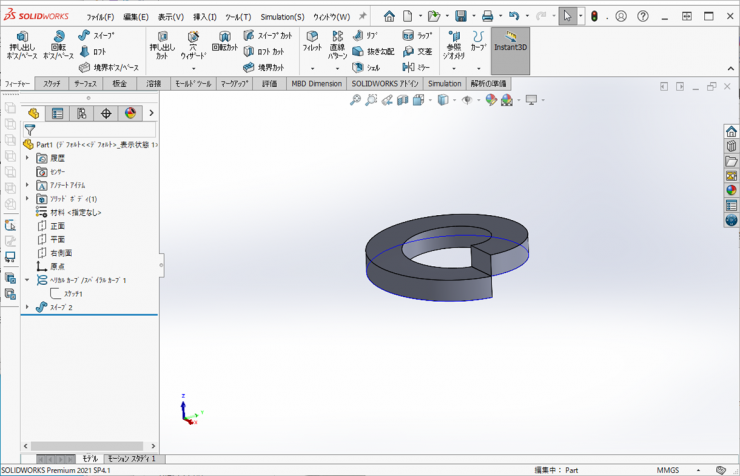This screenshot has width=740, height=476.
Task: Select the 正面 plane in tree
Action: [x=57, y=226]
